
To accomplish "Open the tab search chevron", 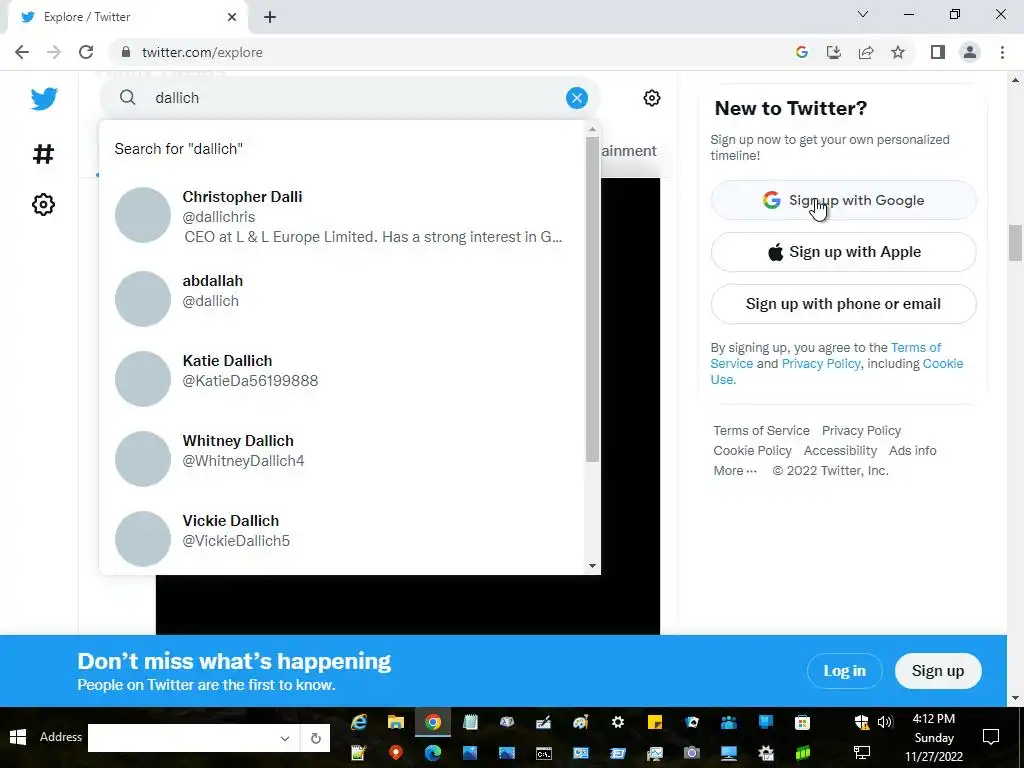I will pyautogui.click(x=863, y=14).
